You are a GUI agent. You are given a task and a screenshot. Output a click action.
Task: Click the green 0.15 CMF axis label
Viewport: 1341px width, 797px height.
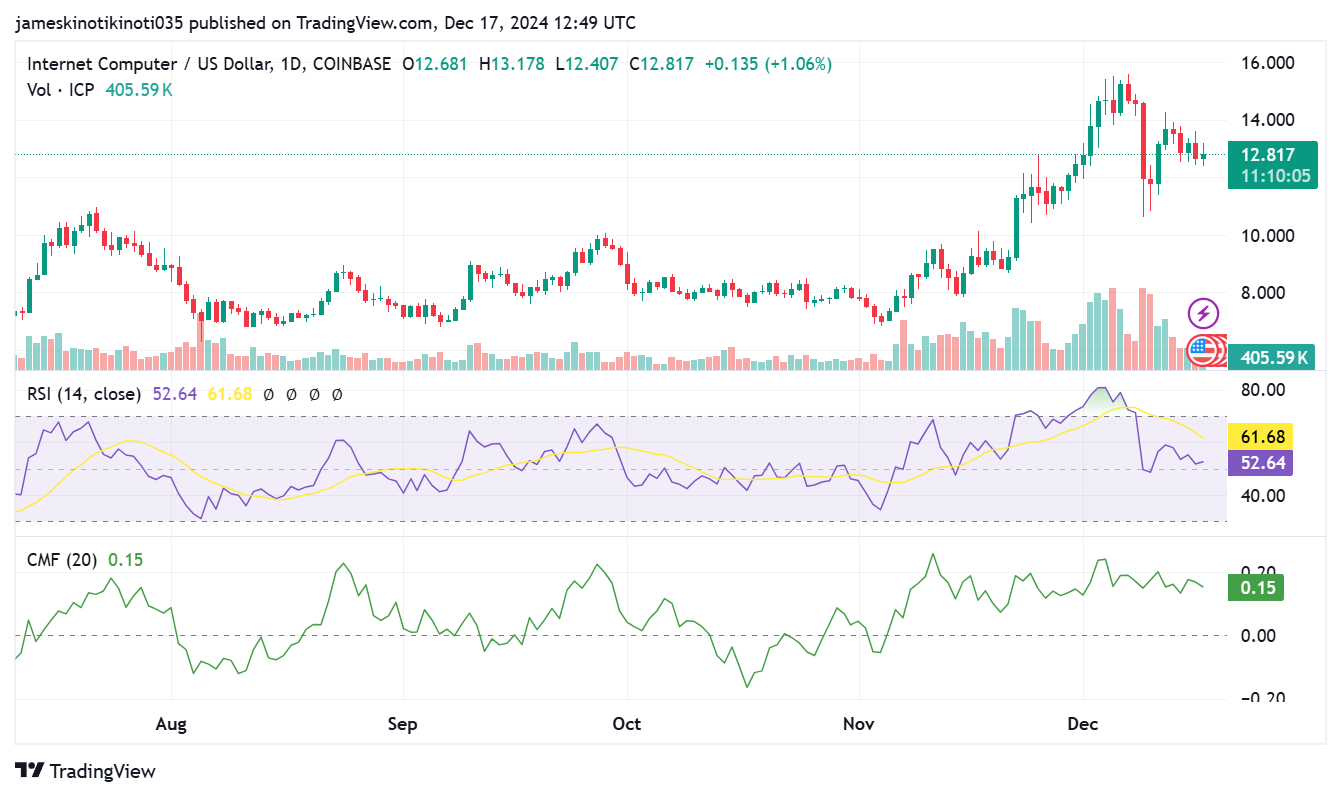(1257, 588)
